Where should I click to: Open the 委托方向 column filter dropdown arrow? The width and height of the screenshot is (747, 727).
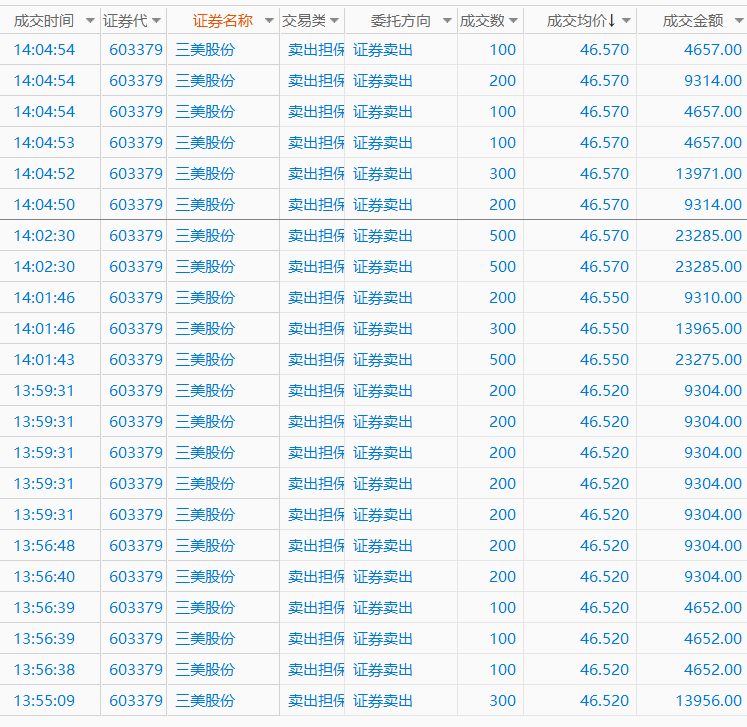coord(447,21)
